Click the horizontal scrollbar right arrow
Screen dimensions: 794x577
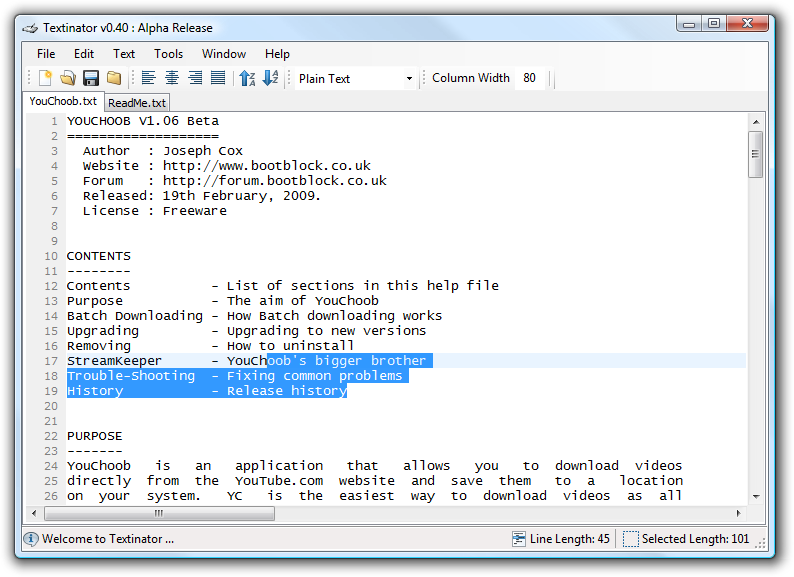738,513
